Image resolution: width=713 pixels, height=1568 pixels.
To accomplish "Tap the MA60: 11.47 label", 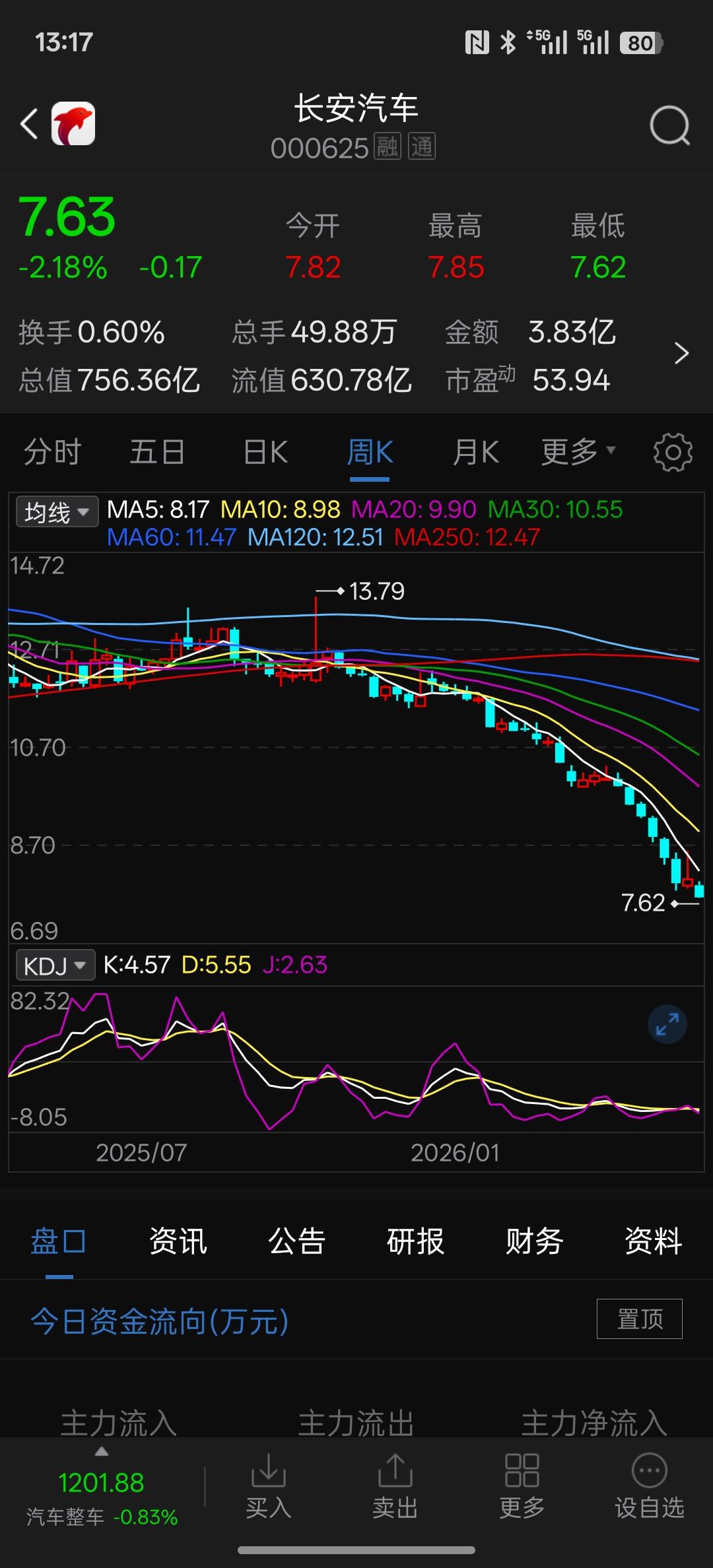I will coord(172,537).
